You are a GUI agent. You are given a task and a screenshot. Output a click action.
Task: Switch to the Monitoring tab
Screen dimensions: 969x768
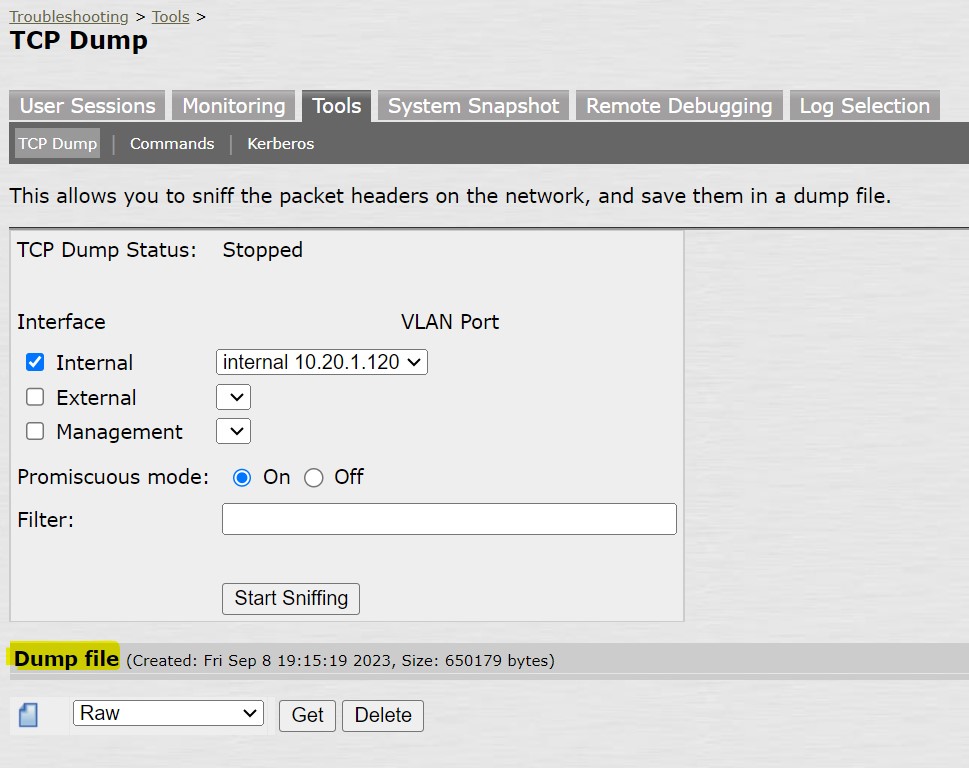[233, 104]
